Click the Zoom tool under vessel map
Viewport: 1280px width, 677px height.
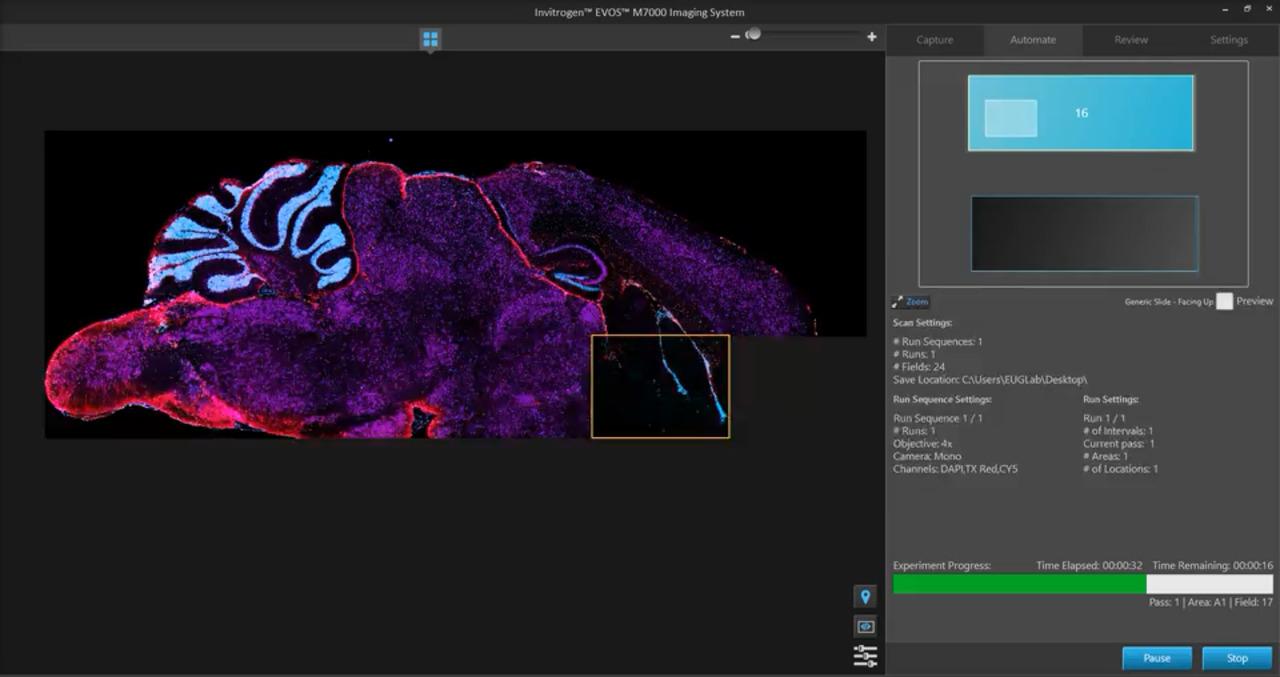911,301
